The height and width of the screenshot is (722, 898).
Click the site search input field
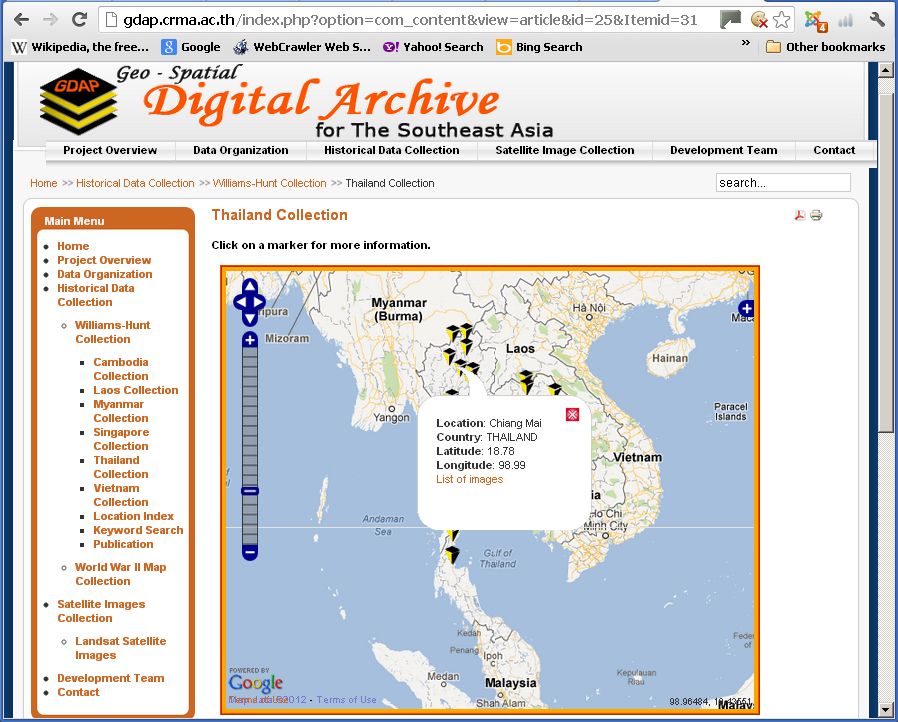click(x=782, y=183)
